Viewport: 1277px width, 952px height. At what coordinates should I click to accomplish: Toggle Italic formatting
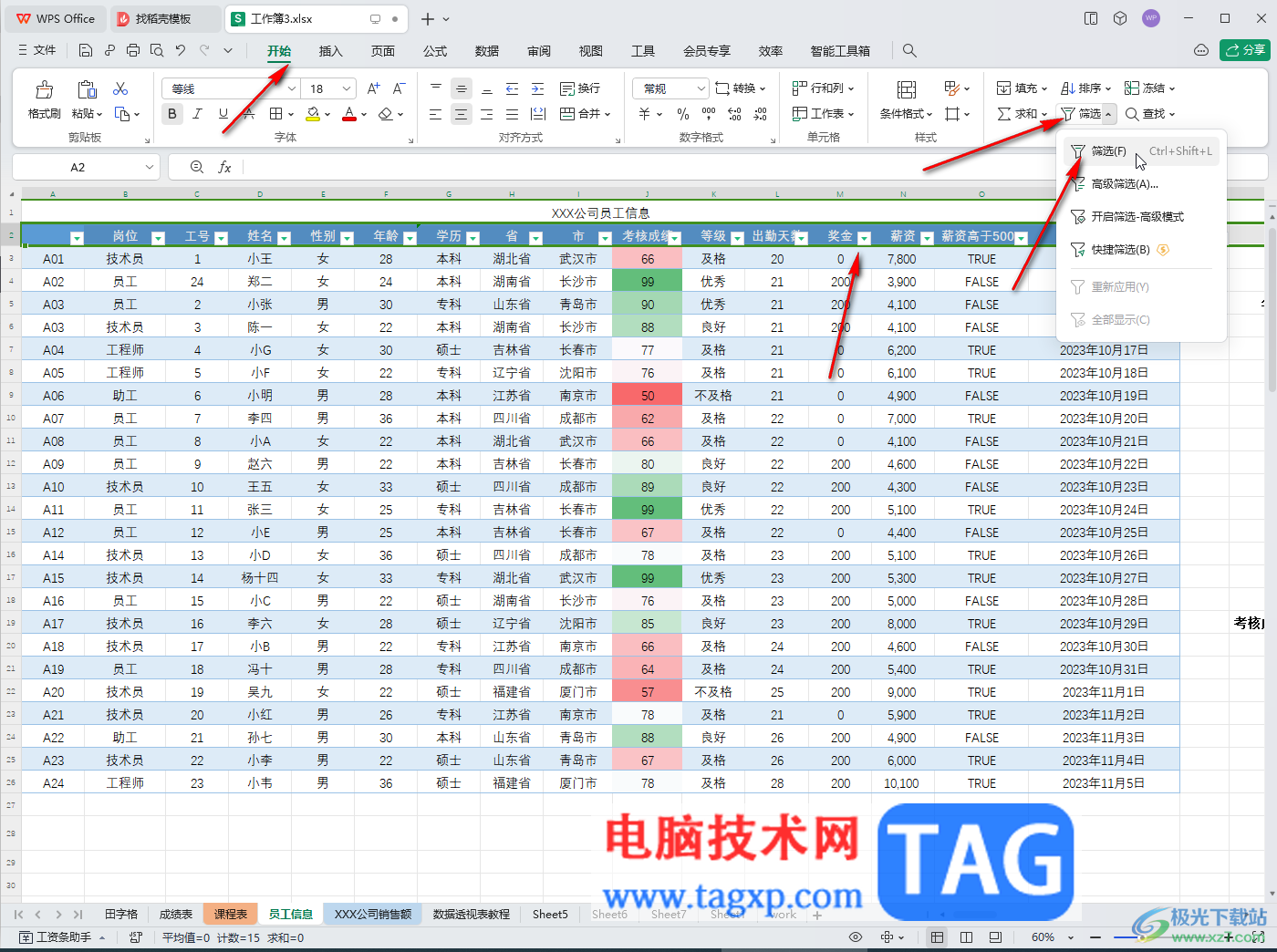click(x=197, y=114)
